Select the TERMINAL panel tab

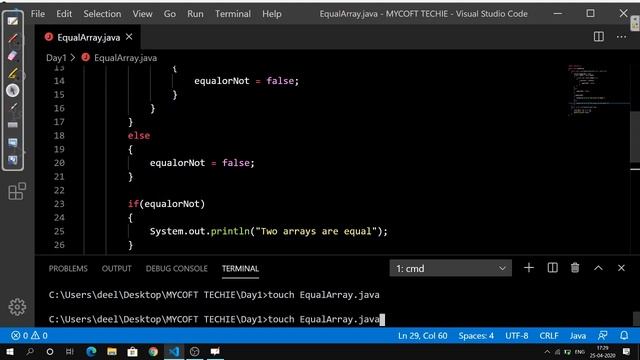click(x=240, y=269)
